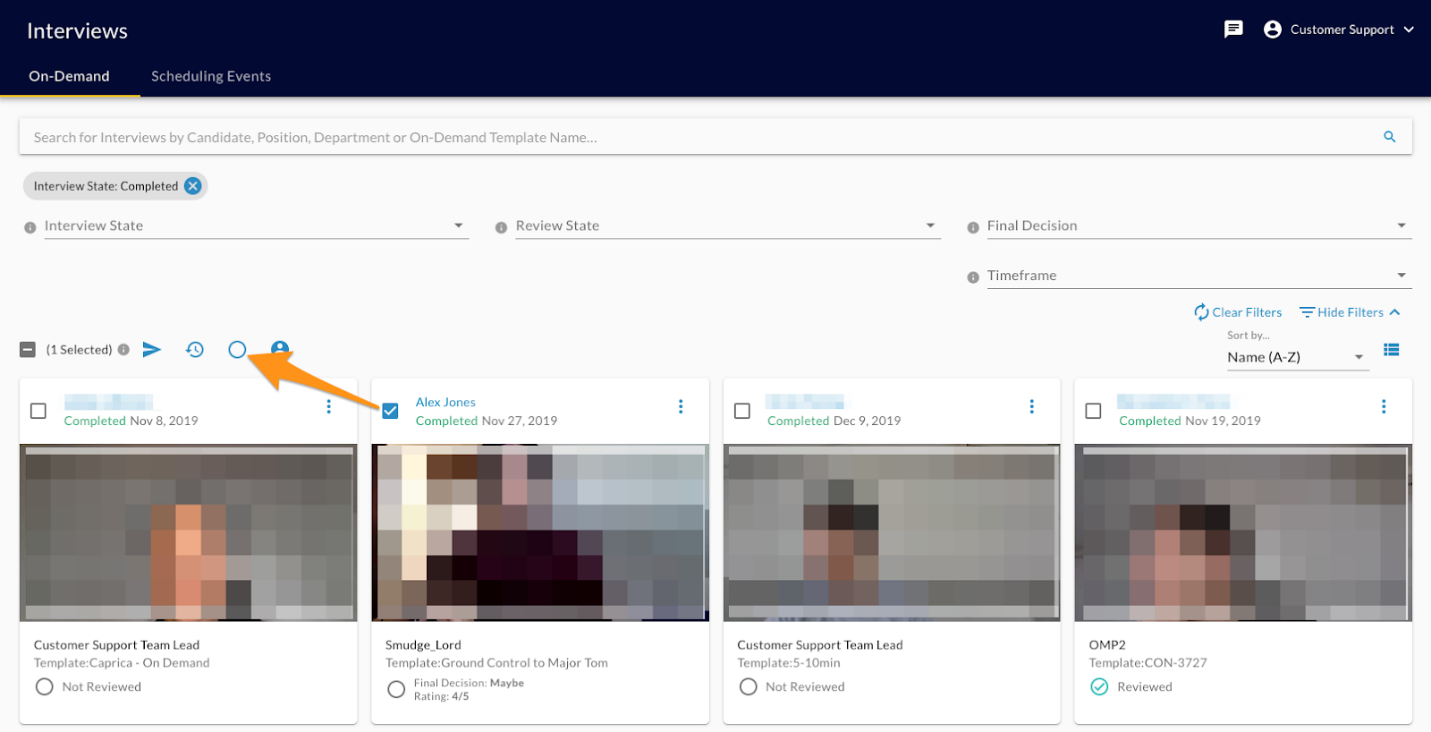Open more options on Alex Jones card

click(681, 406)
